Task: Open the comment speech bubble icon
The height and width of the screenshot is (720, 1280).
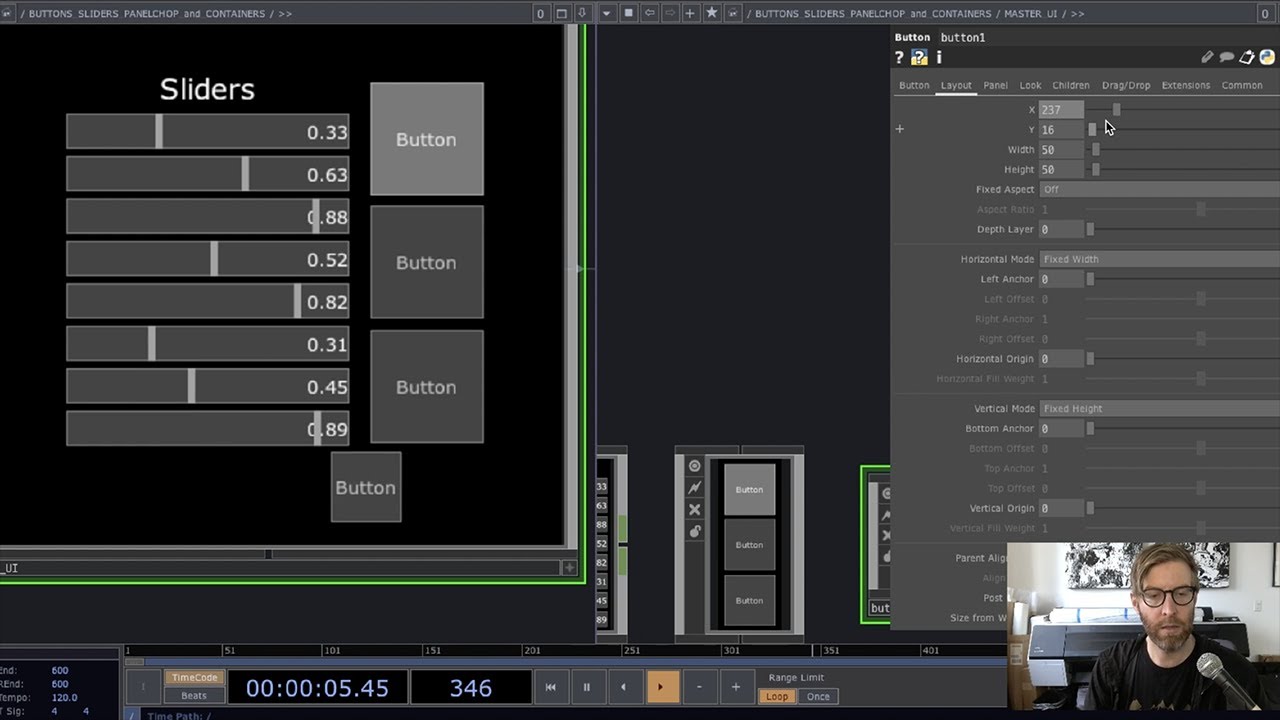Action: (1227, 58)
